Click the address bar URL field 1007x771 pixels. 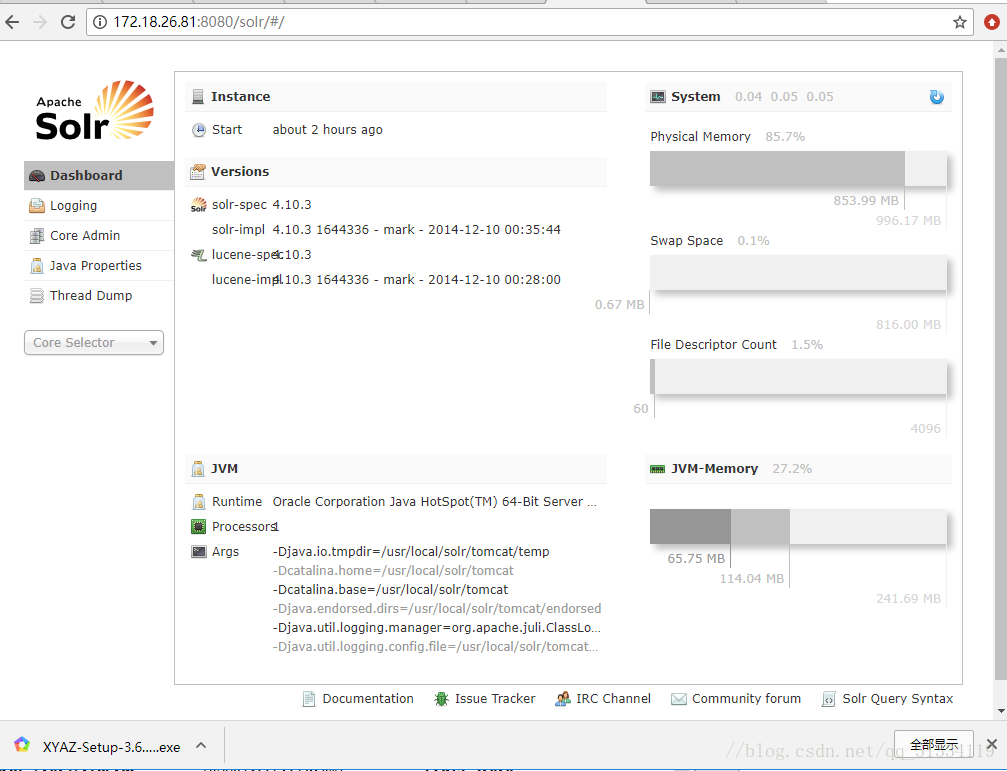tap(530, 22)
